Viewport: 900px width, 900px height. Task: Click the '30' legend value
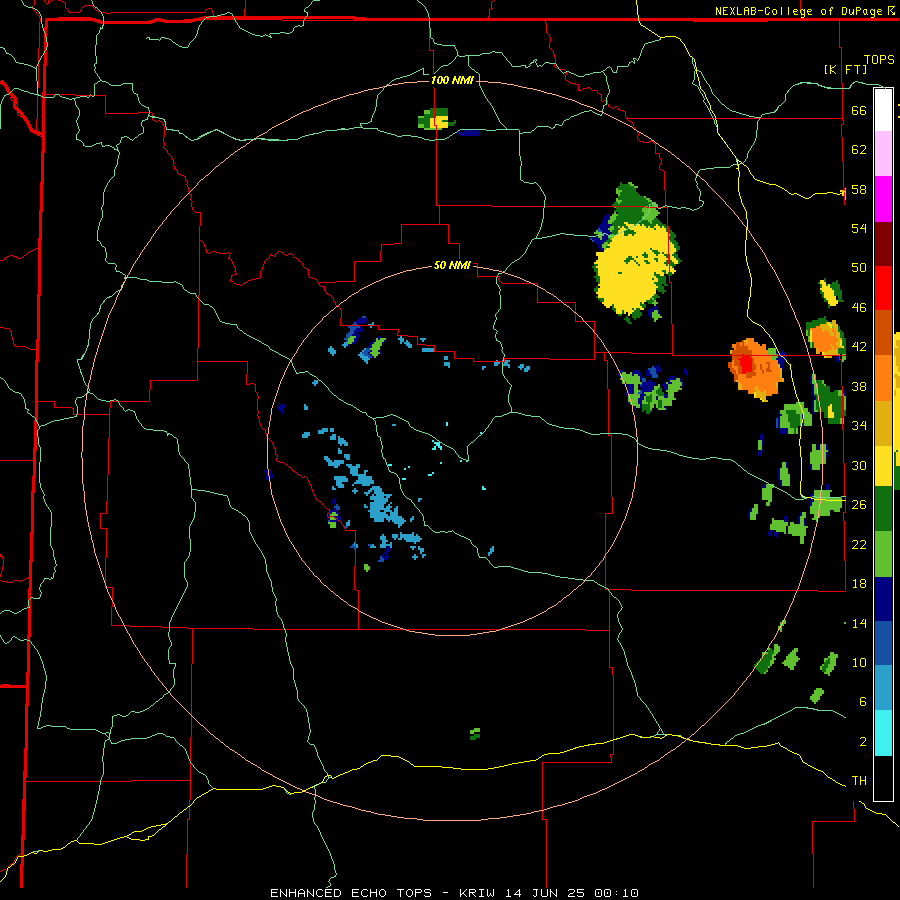click(x=859, y=465)
